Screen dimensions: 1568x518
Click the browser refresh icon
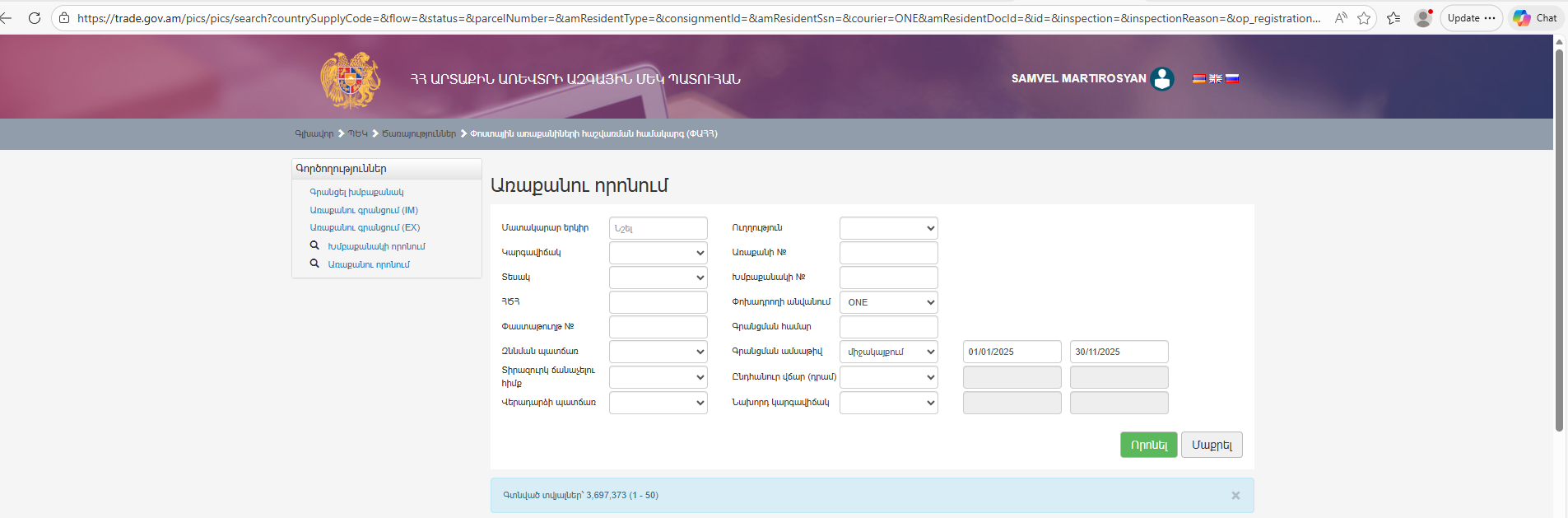click(35, 18)
